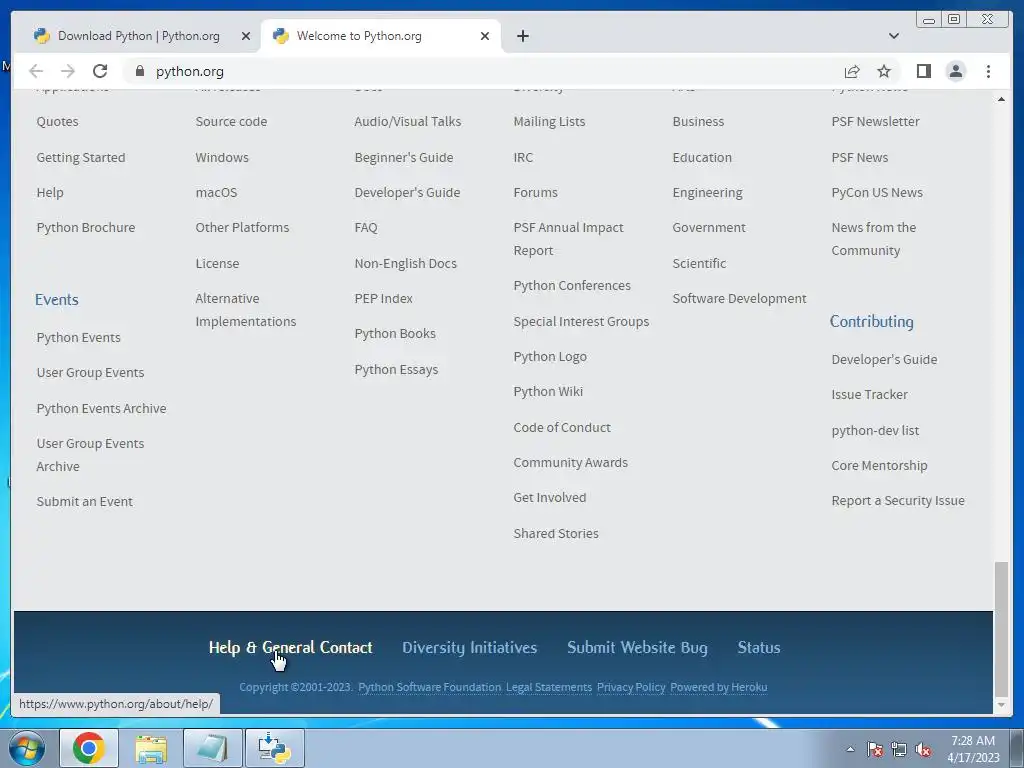Click Powered by Heroku link

pyautogui.click(x=718, y=687)
